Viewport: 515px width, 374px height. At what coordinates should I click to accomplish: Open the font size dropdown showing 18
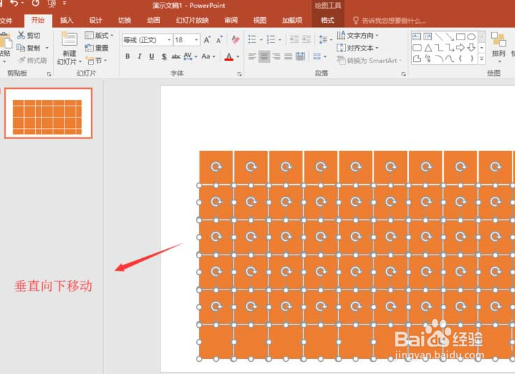click(197, 40)
